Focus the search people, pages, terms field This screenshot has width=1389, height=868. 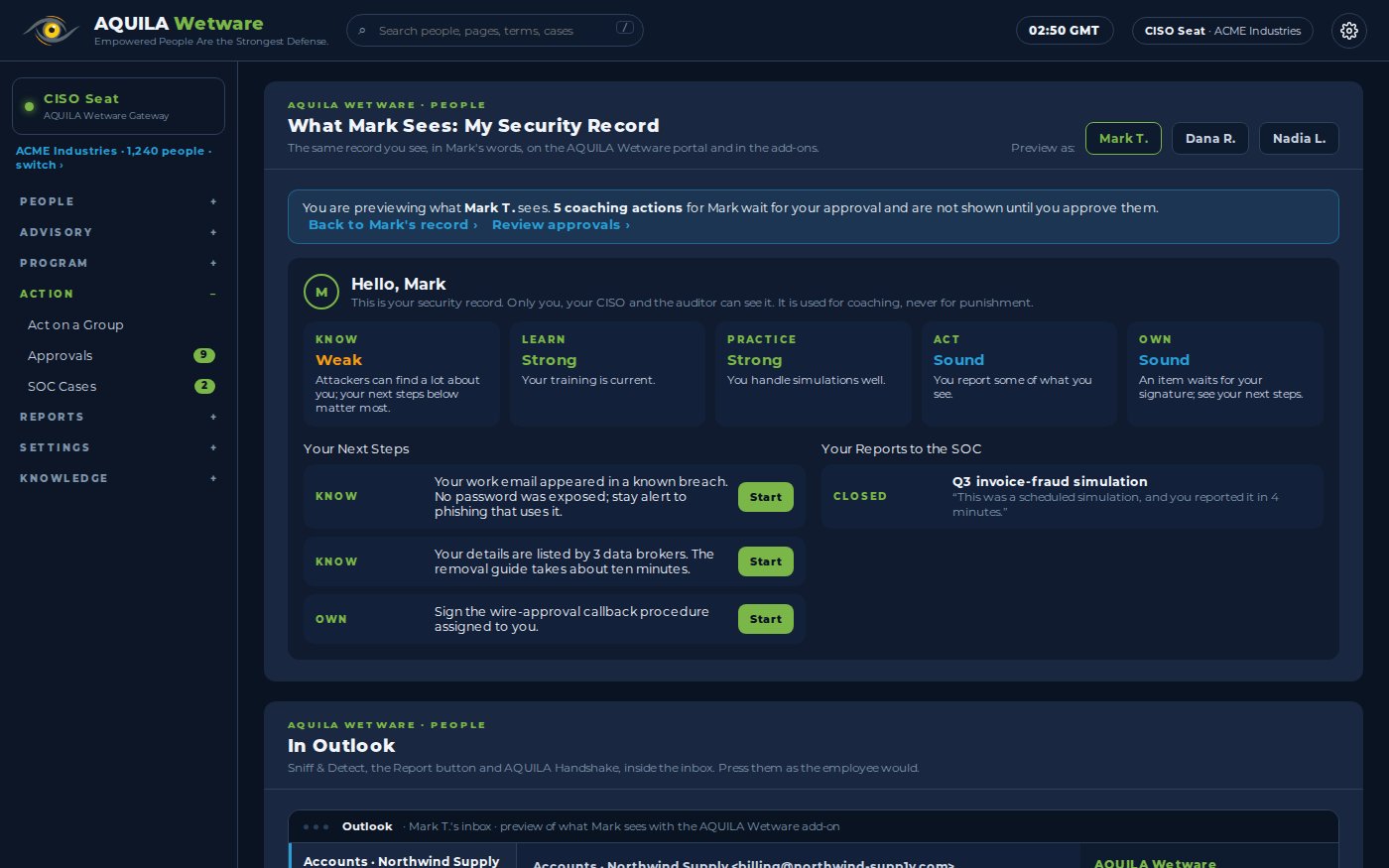click(x=495, y=31)
